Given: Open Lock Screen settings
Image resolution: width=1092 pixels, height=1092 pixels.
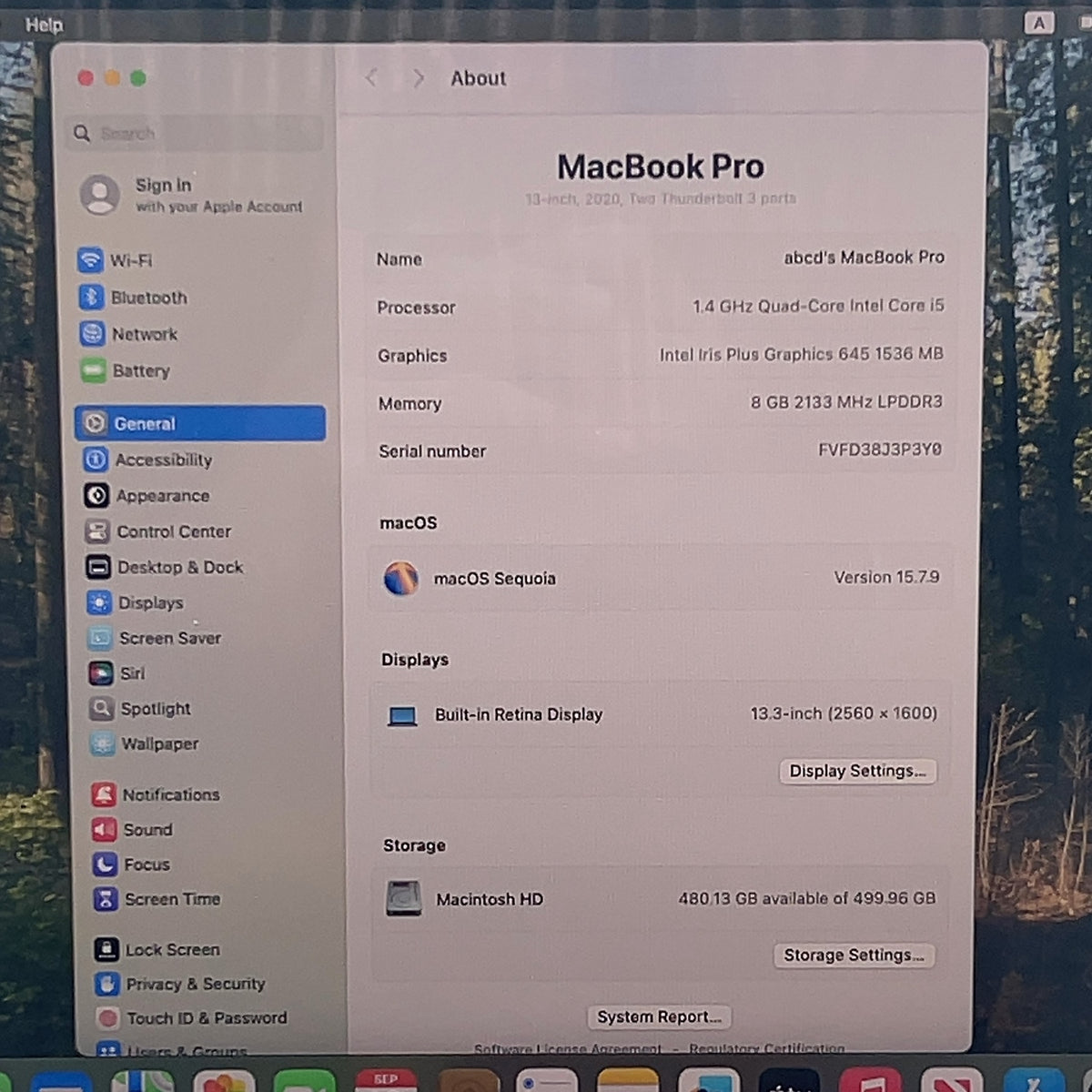Looking at the screenshot, I should coord(157,950).
